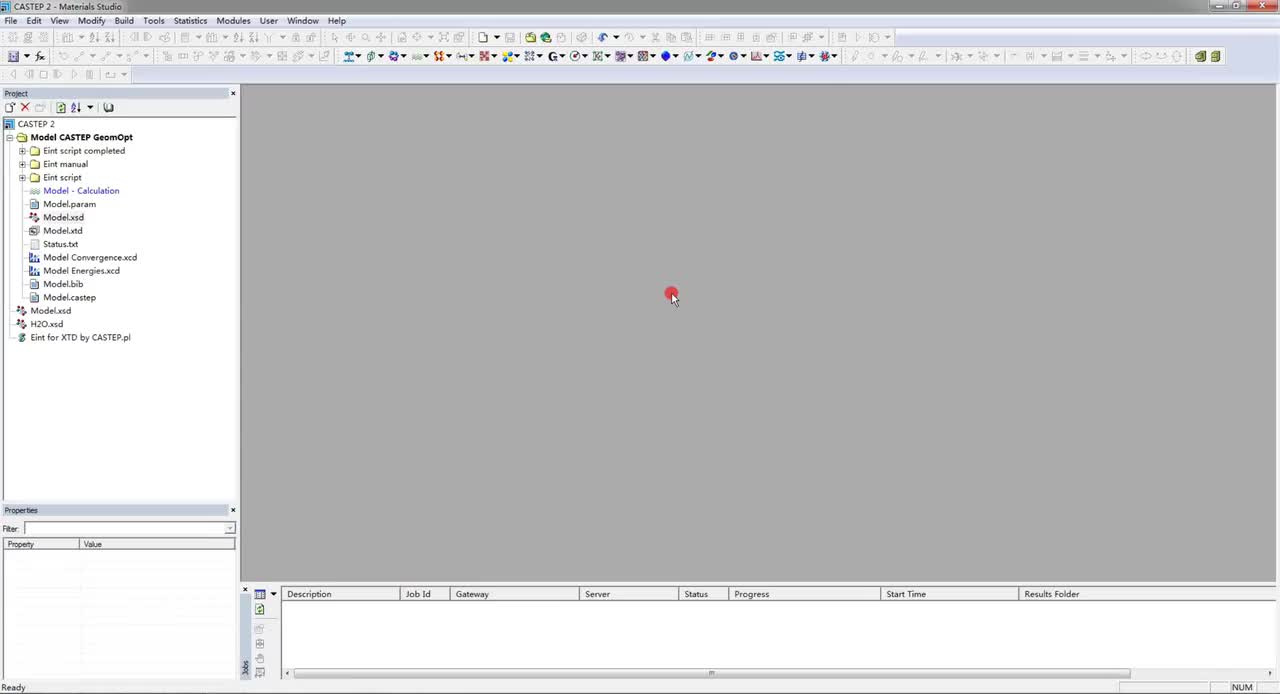Open the File menu
The width and height of the screenshot is (1280, 694).
[x=10, y=20]
